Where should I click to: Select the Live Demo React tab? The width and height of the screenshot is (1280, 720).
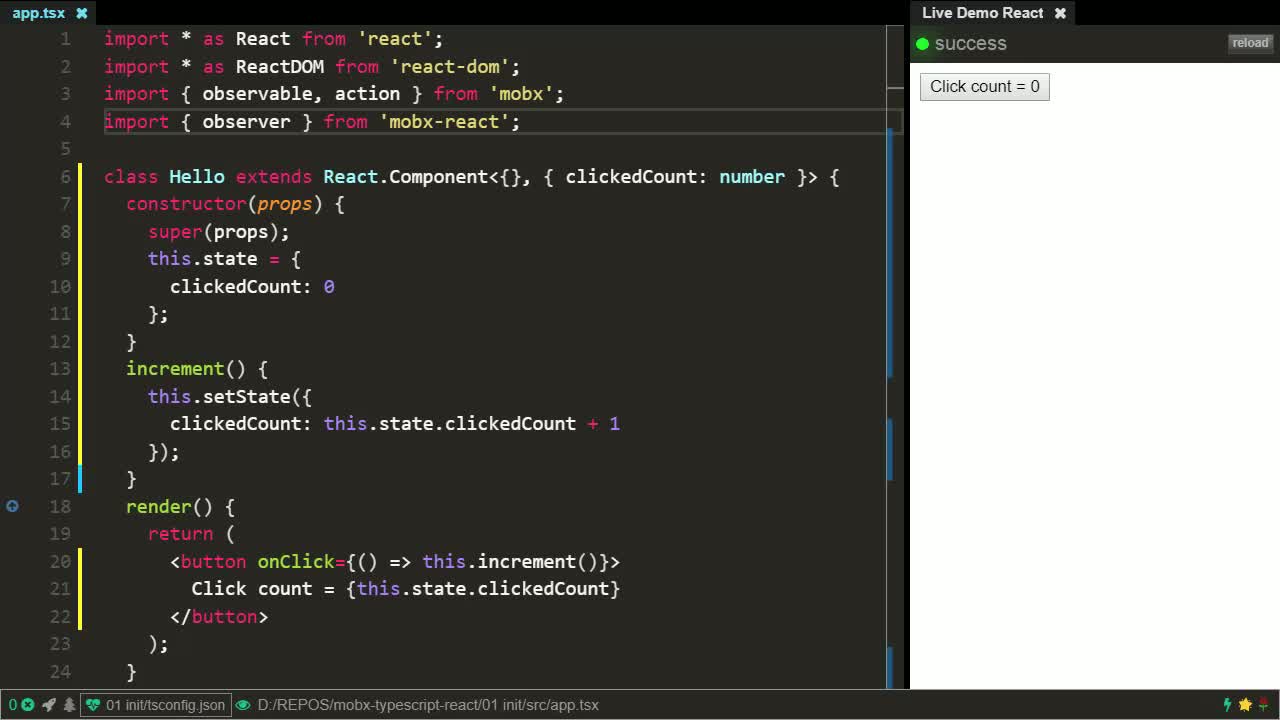982,13
